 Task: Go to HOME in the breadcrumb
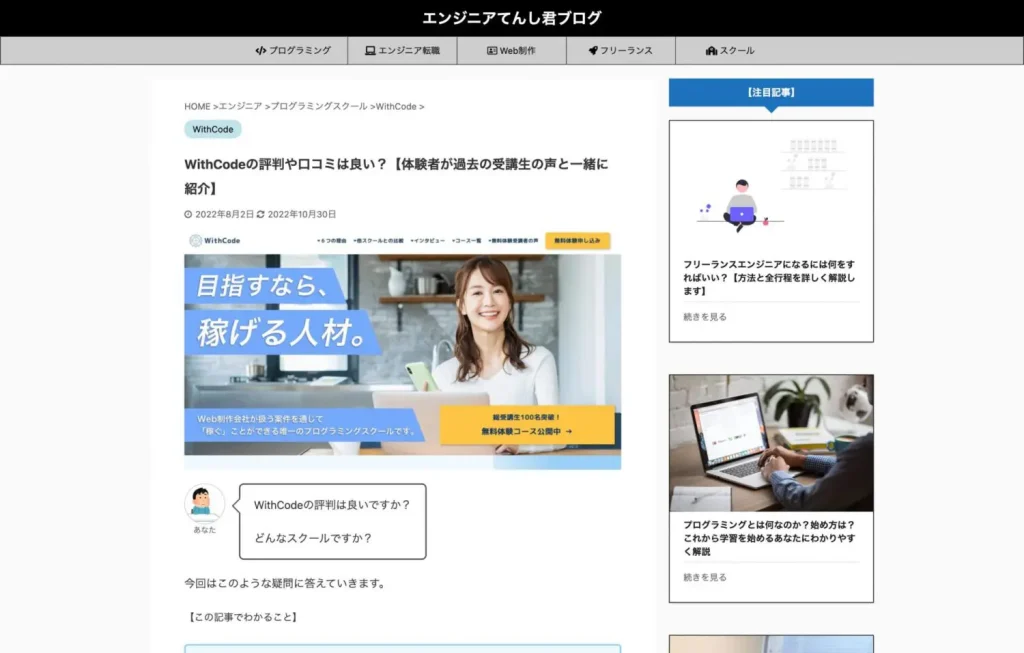(x=197, y=106)
